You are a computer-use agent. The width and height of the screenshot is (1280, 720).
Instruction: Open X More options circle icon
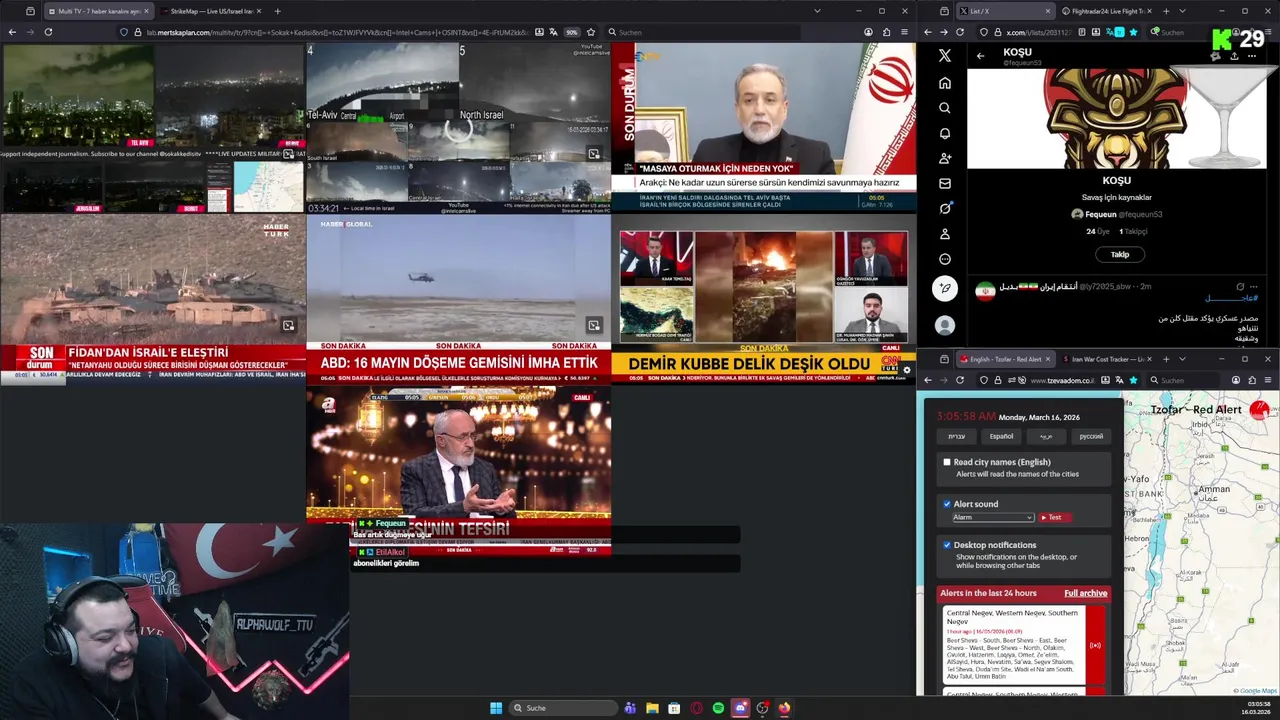(945, 259)
